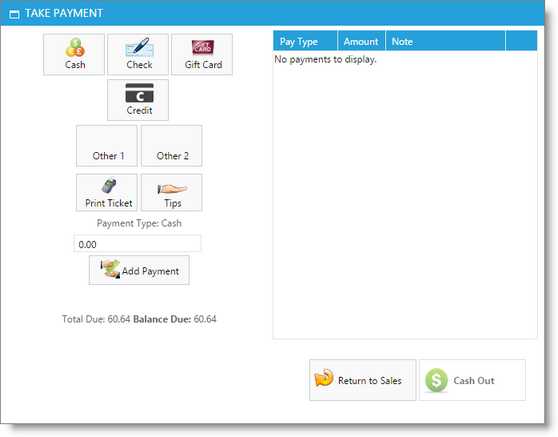Click the 'Balance Due: 60.64' text

(175, 319)
